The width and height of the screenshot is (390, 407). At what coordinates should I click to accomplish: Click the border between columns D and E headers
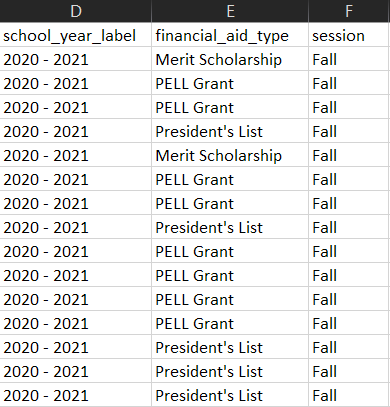[x=152, y=11]
